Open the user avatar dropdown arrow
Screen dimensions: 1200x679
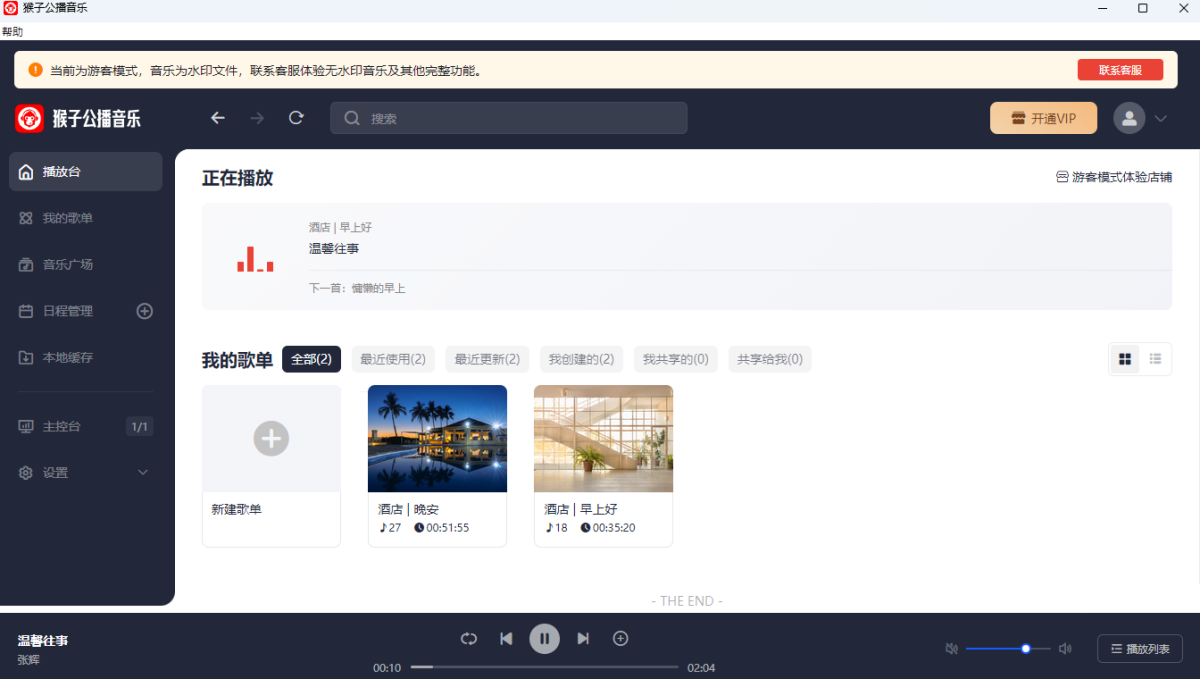(x=1160, y=118)
